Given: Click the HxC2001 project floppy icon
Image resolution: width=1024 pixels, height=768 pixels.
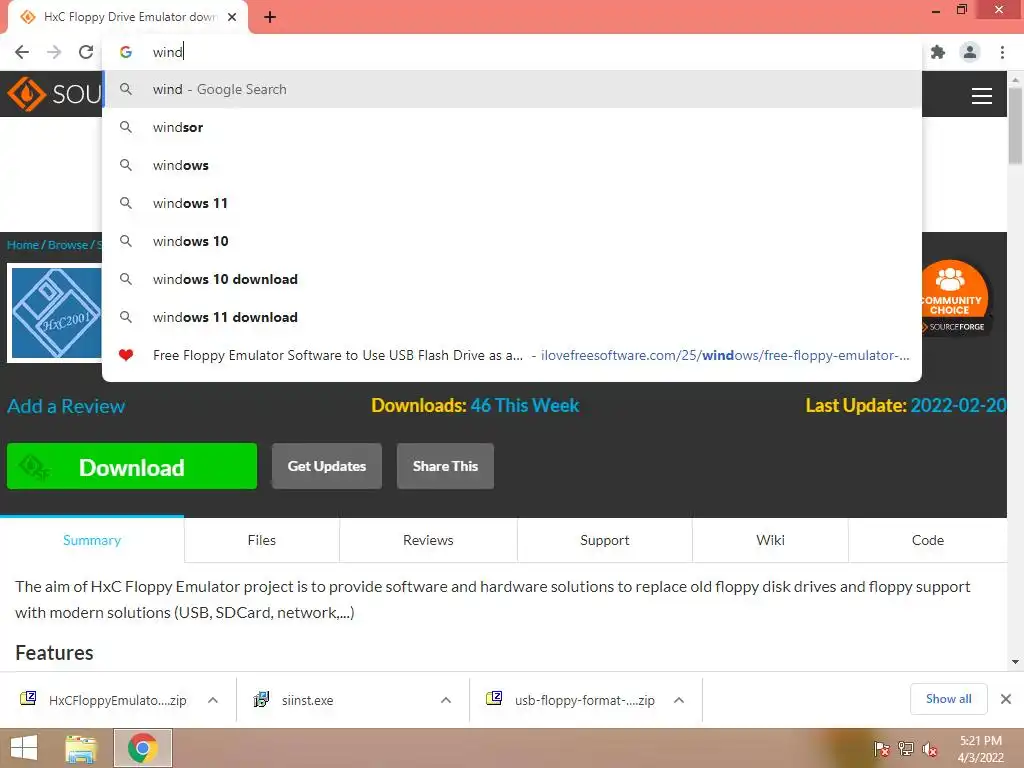Looking at the screenshot, I should coord(56,313).
